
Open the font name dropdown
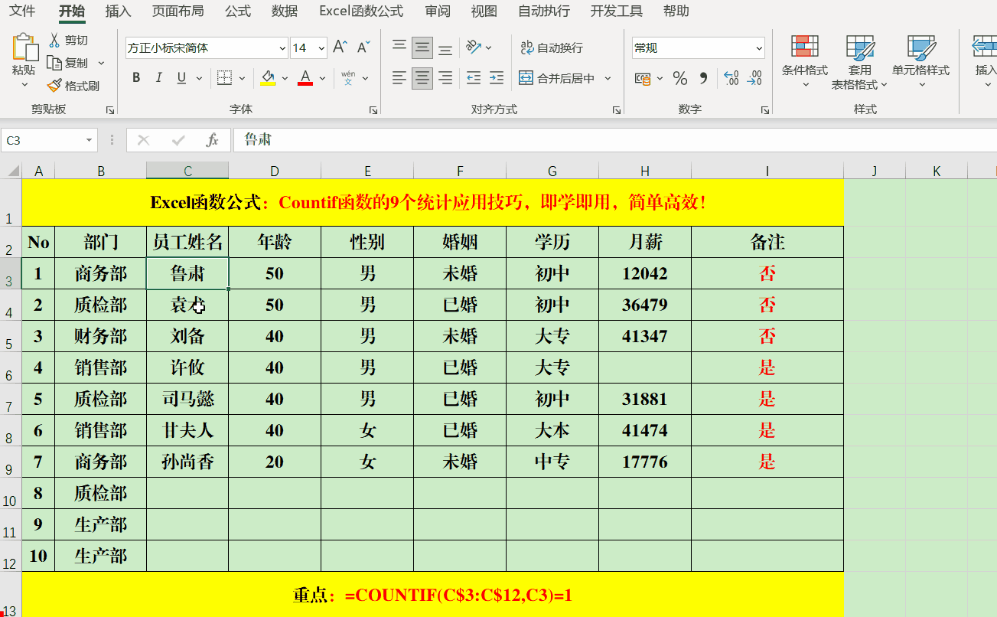pos(282,48)
